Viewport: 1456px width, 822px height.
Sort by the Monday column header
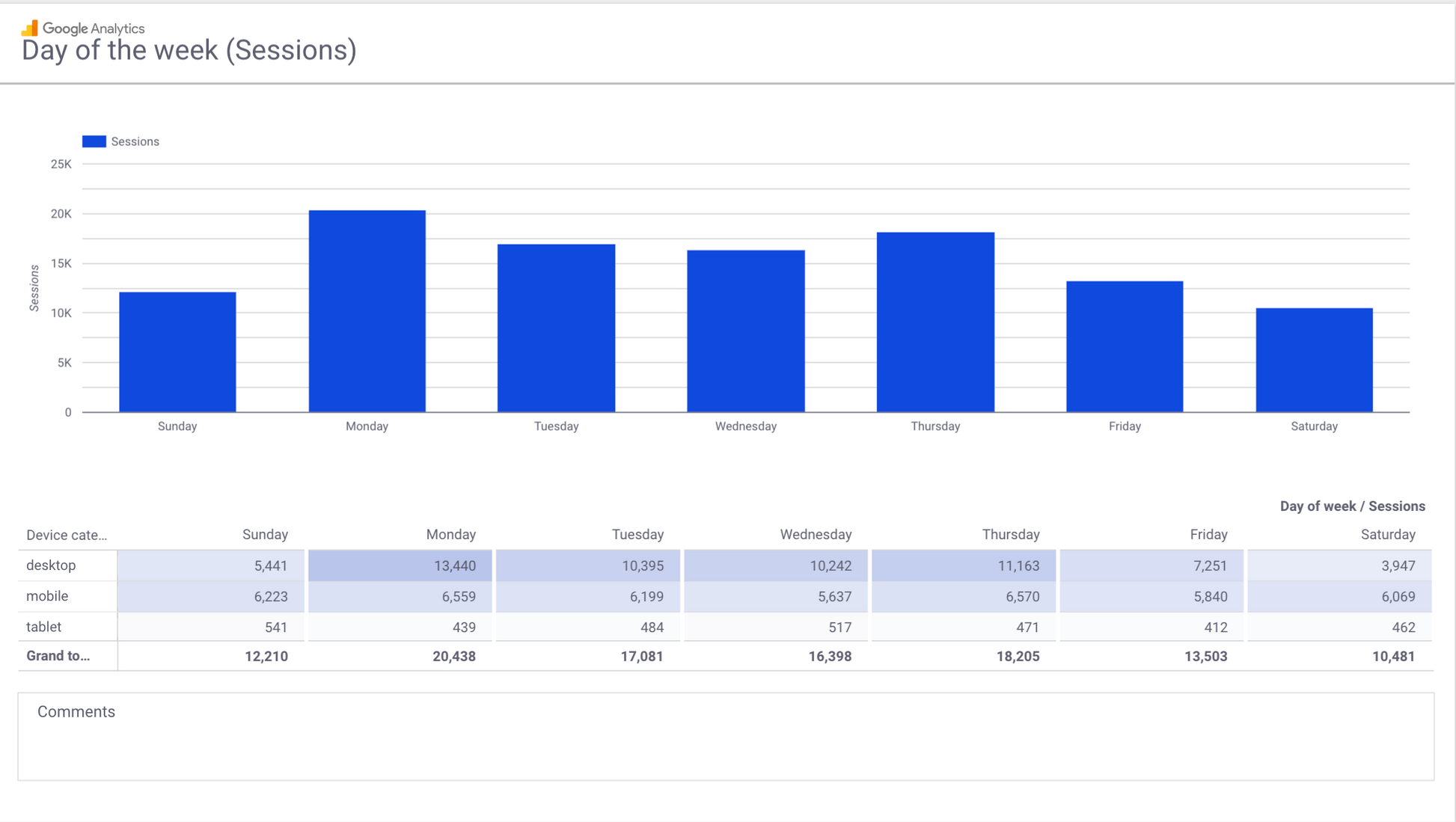pos(450,535)
